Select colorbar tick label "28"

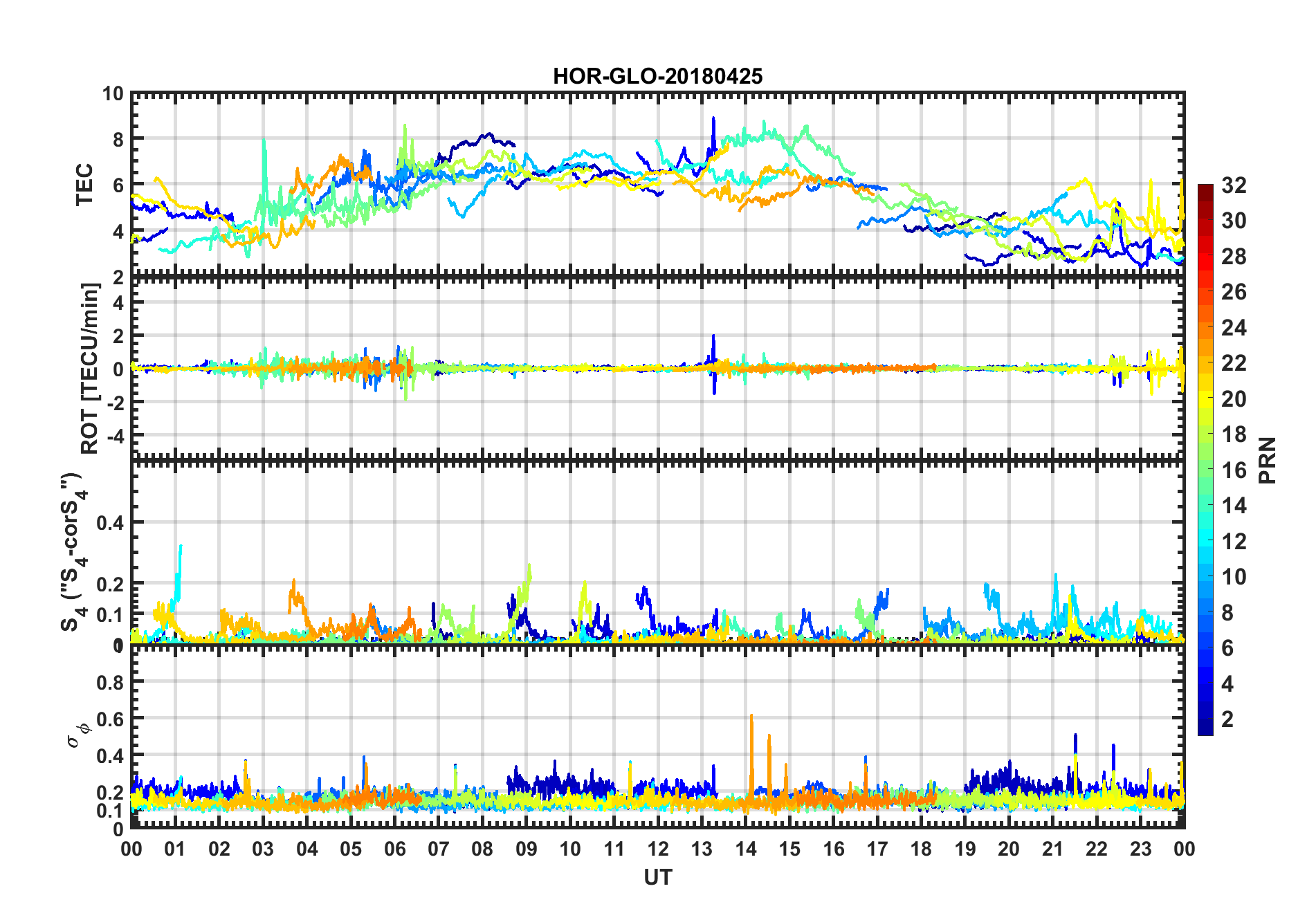pyautogui.click(x=1234, y=257)
